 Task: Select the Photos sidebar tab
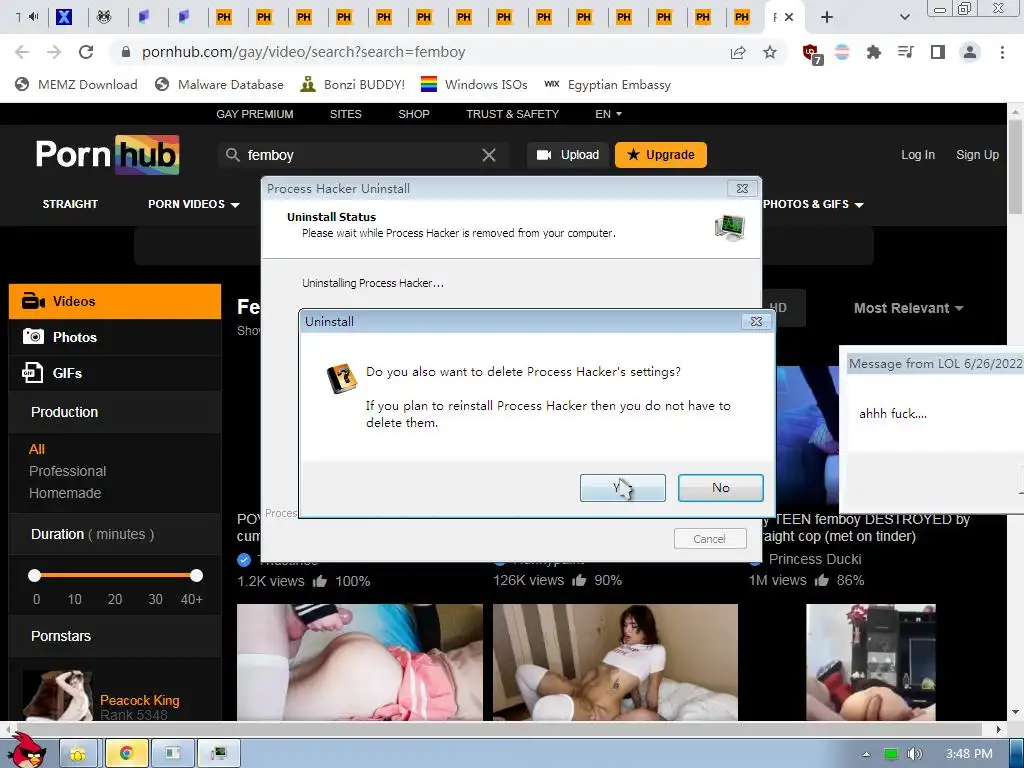click(115, 338)
